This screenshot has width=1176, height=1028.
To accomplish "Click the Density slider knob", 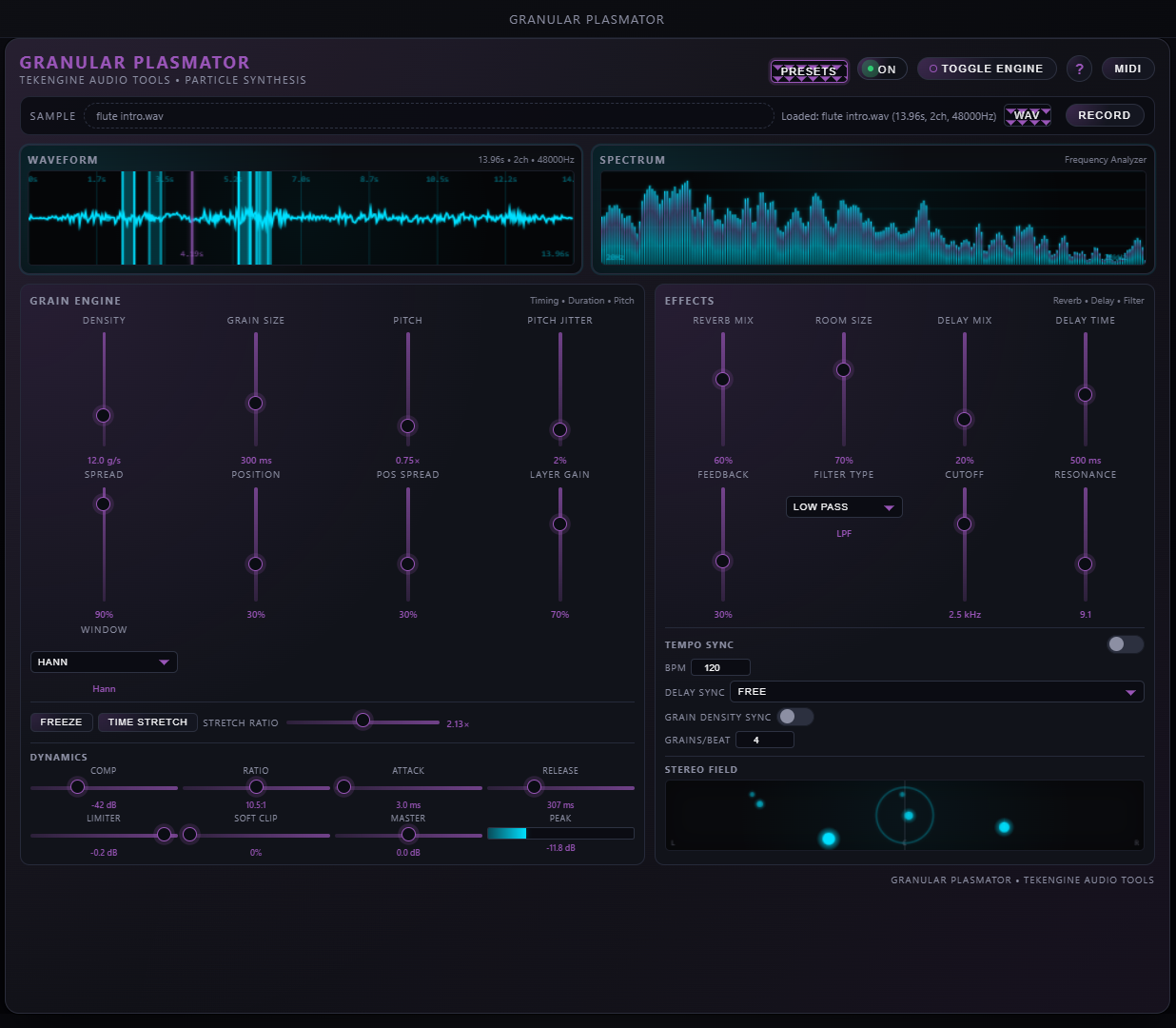I will (104, 415).
